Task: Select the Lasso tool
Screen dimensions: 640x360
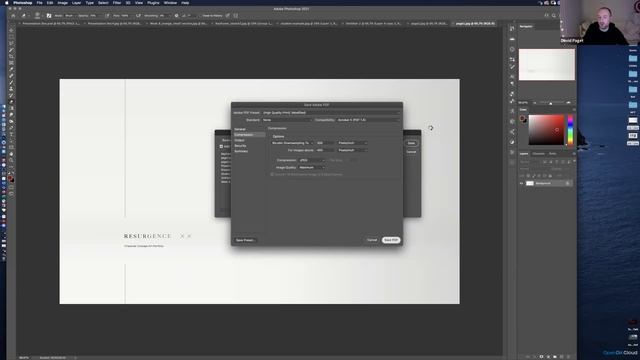Action: click(11, 43)
